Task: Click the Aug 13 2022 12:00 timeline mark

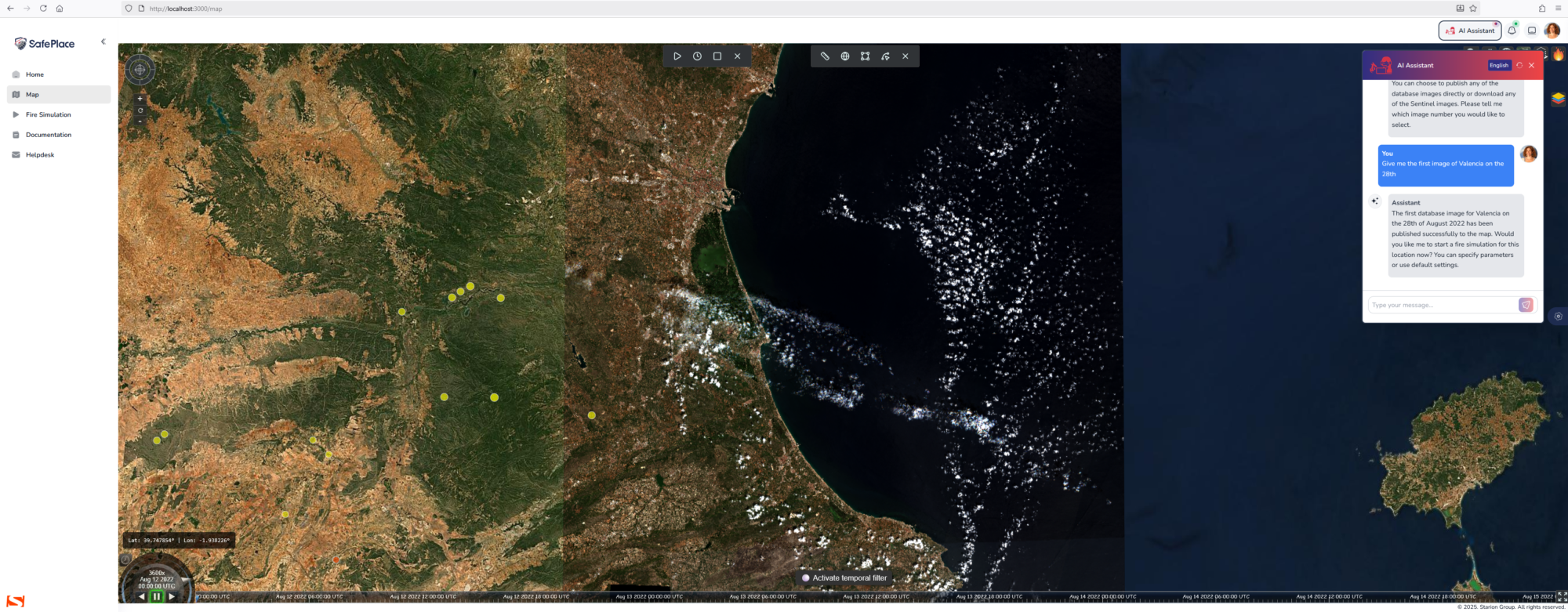Action: (x=876, y=596)
